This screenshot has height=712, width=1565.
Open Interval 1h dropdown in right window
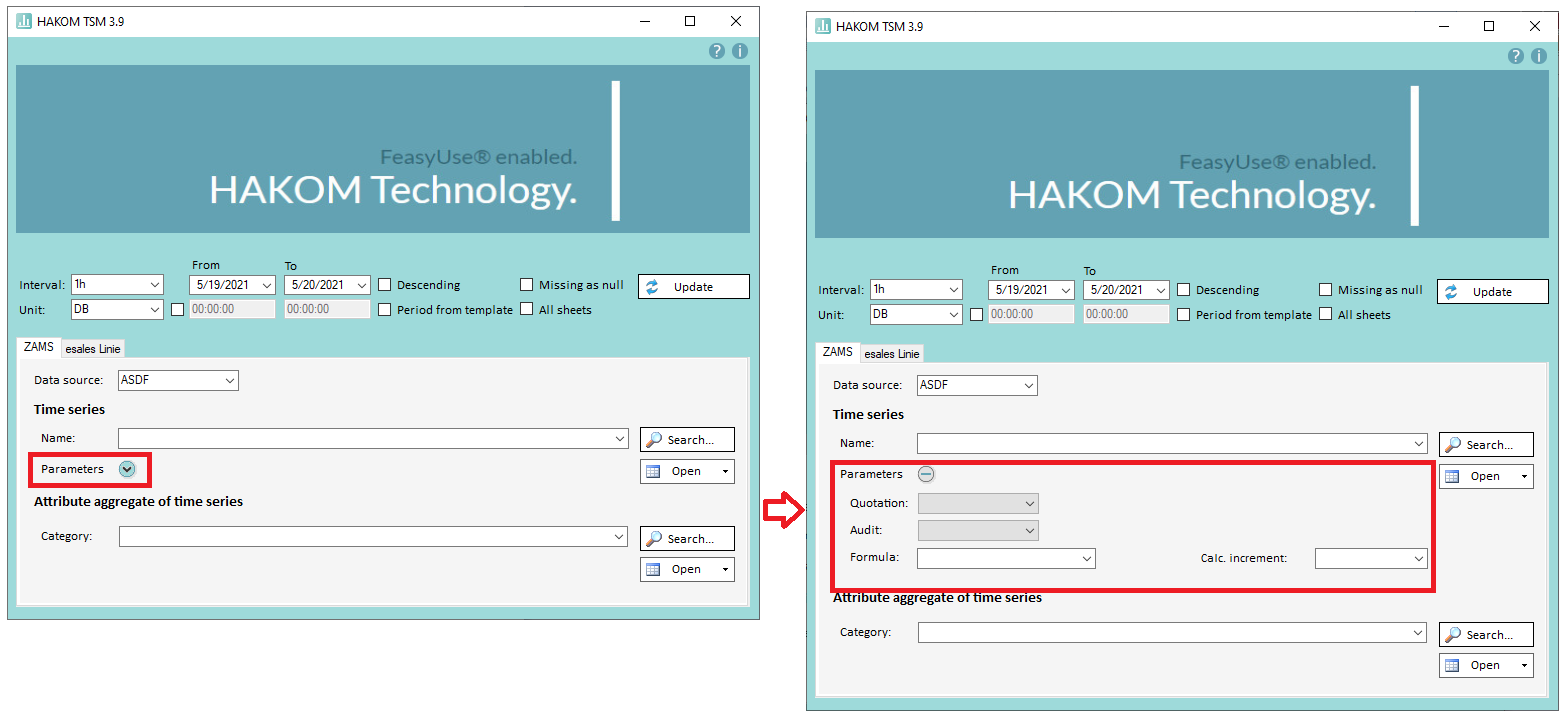(916, 290)
